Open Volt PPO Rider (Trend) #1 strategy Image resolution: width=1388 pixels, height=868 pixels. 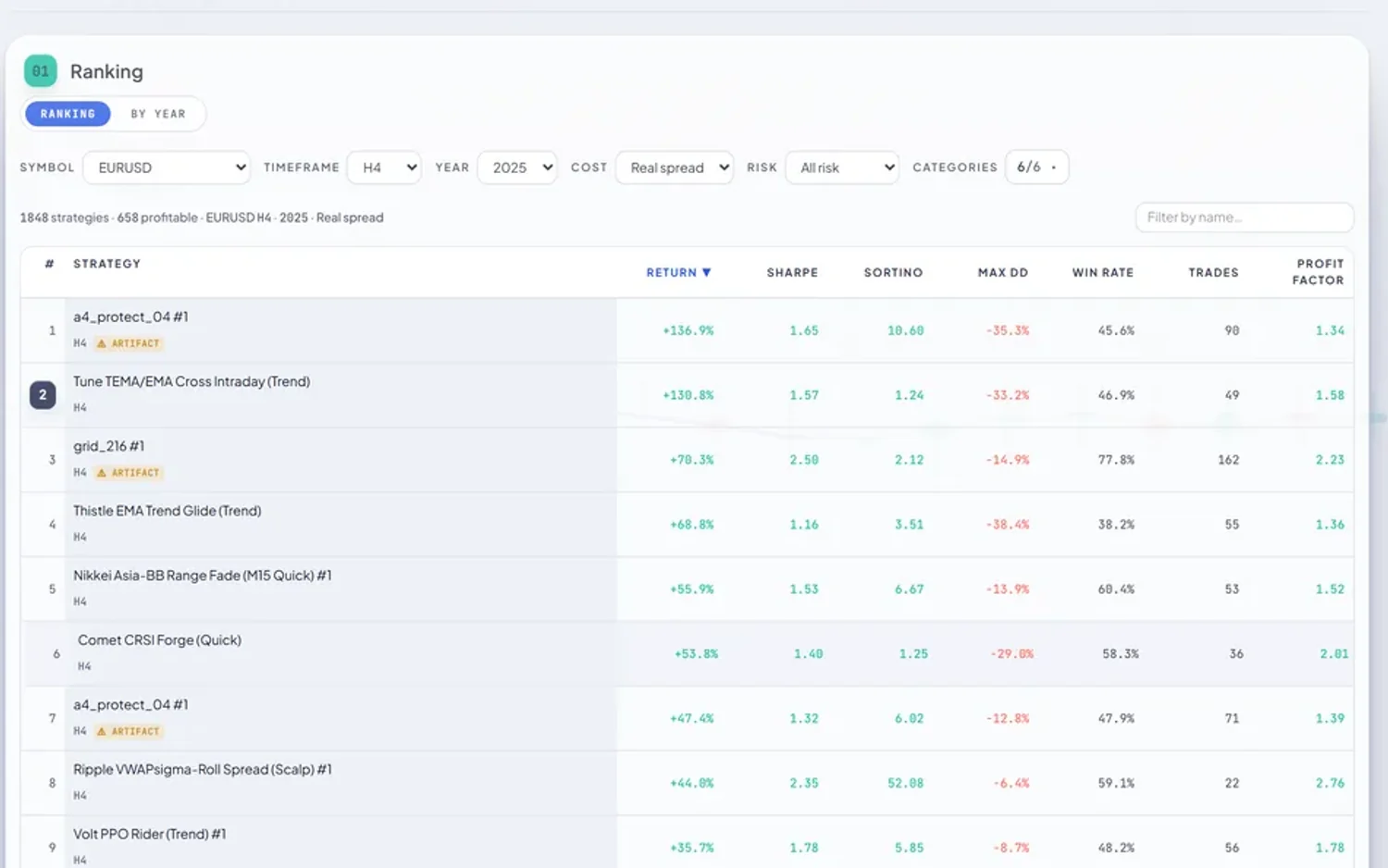point(149,835)
